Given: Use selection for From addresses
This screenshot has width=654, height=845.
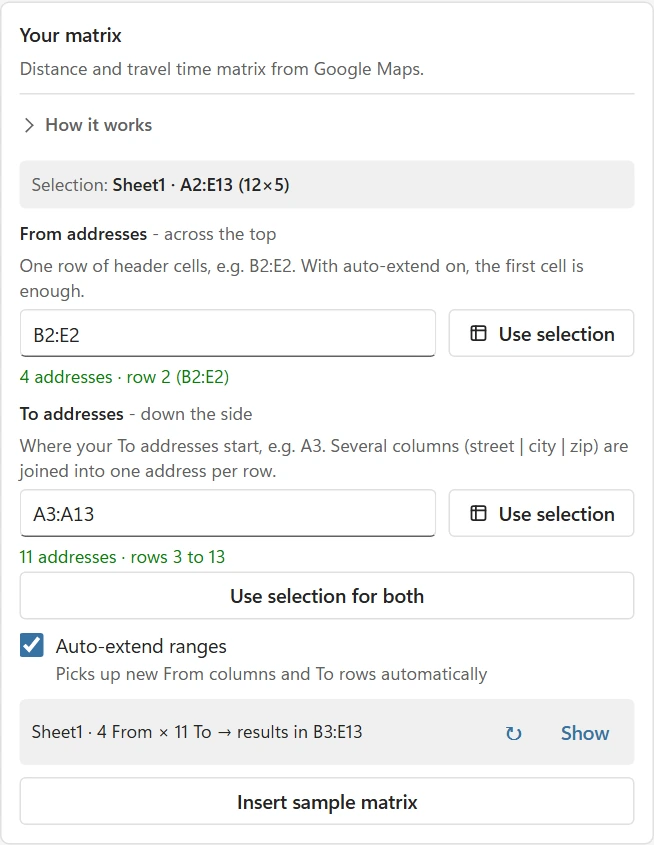Looking at the screenshot, I should pos(541,334).
